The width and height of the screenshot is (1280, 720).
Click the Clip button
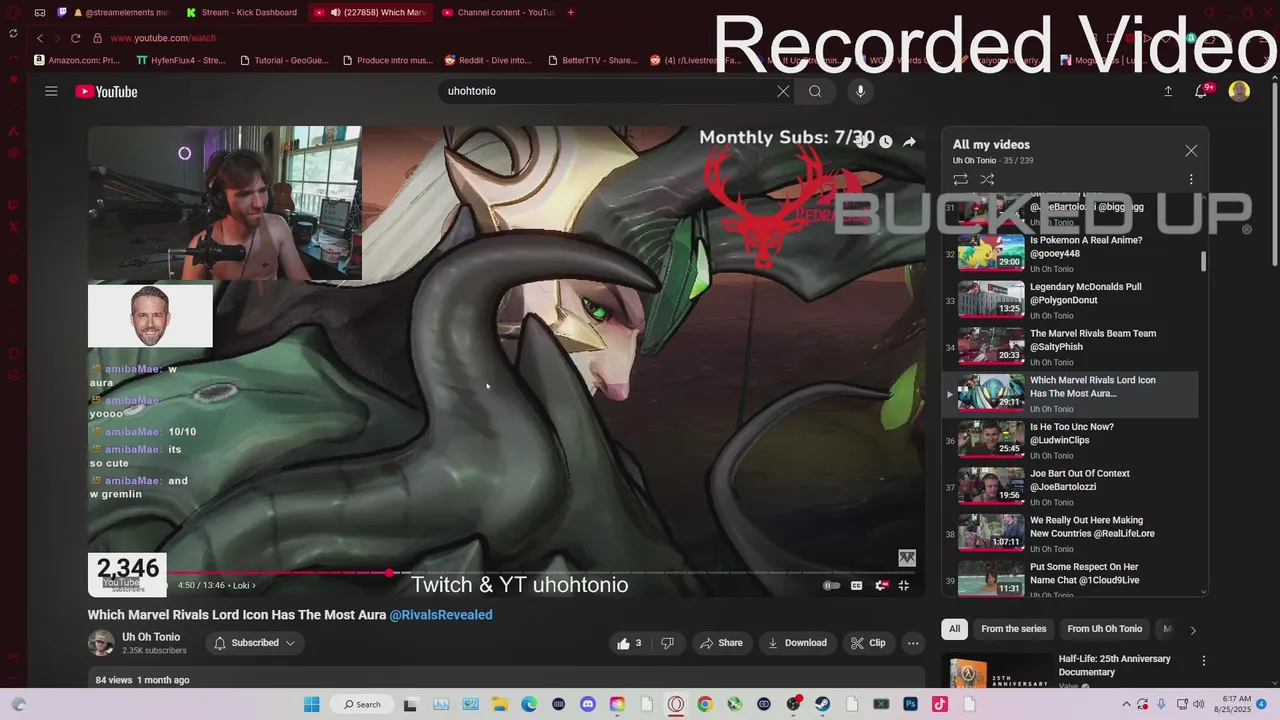[x=868, y=643]
